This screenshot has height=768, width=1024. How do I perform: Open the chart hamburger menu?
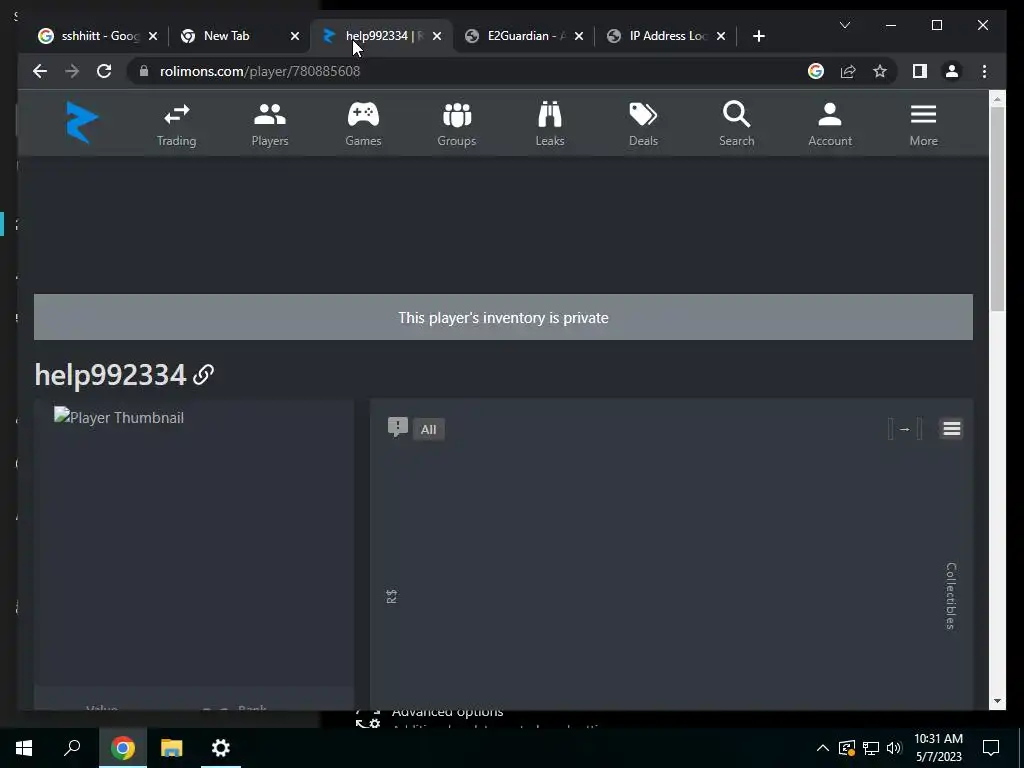[952, 429]
